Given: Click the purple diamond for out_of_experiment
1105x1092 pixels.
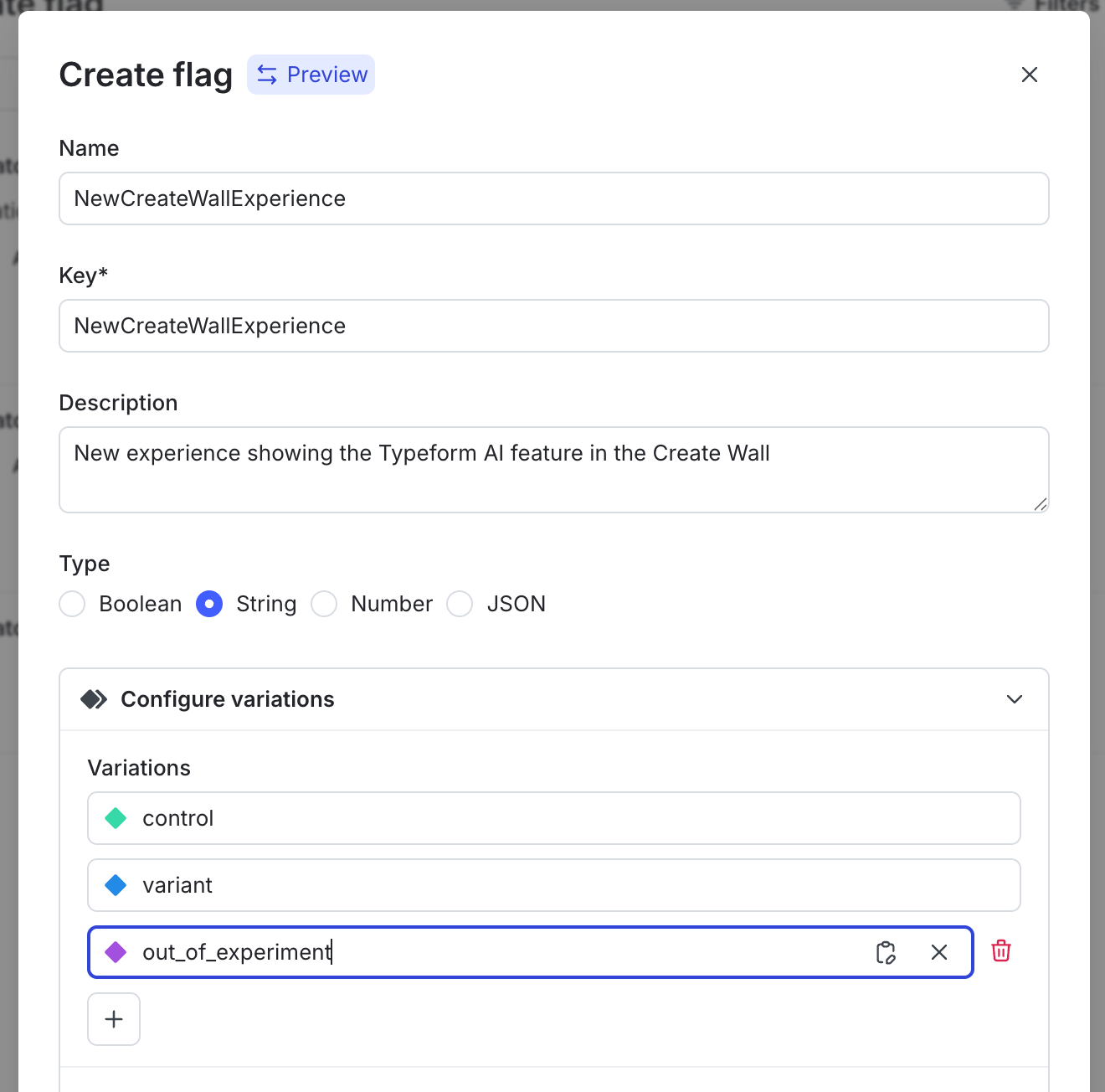Looking at the screenshot, I should click(116, 952).
